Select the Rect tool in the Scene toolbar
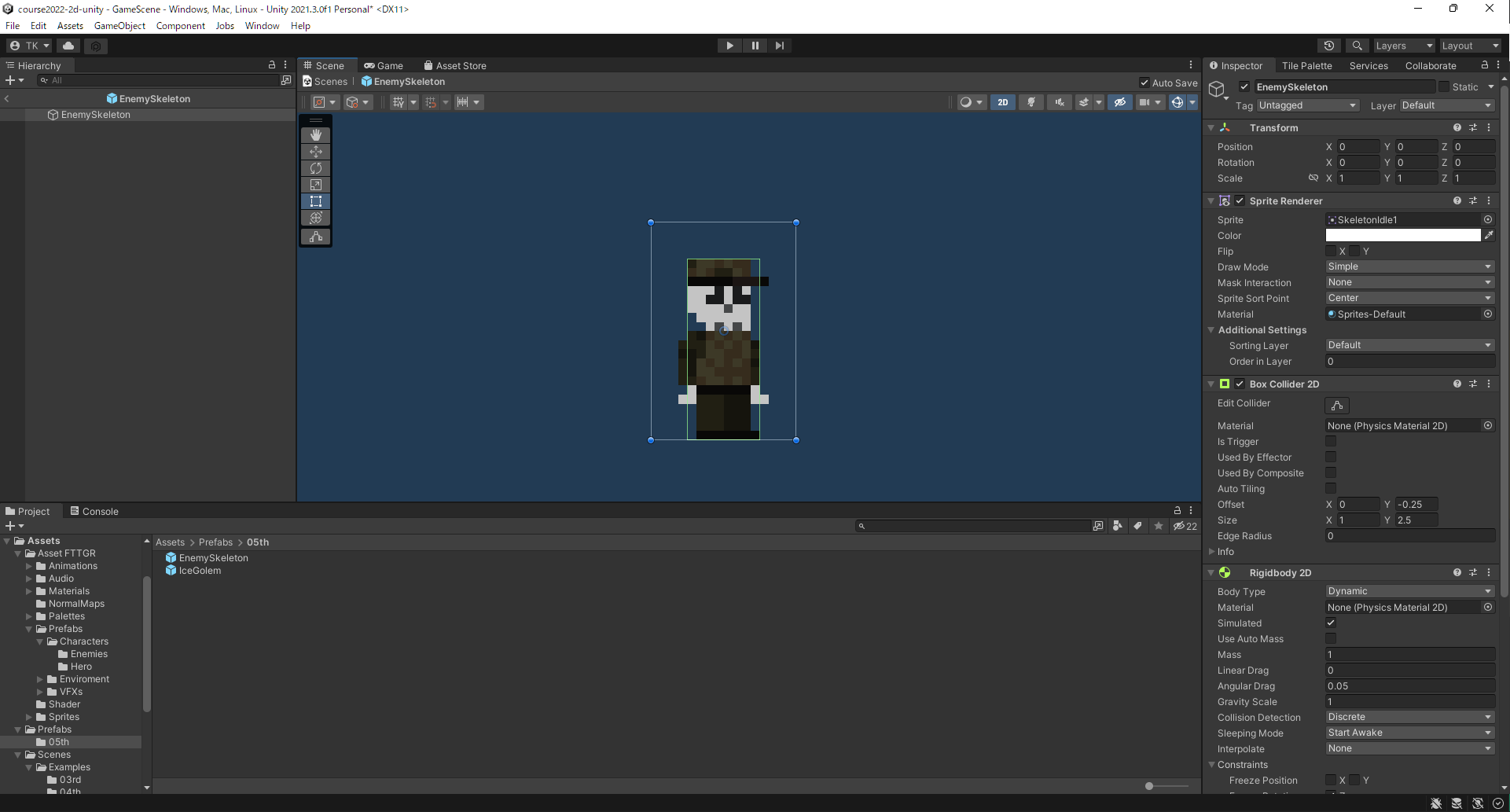 316,201
